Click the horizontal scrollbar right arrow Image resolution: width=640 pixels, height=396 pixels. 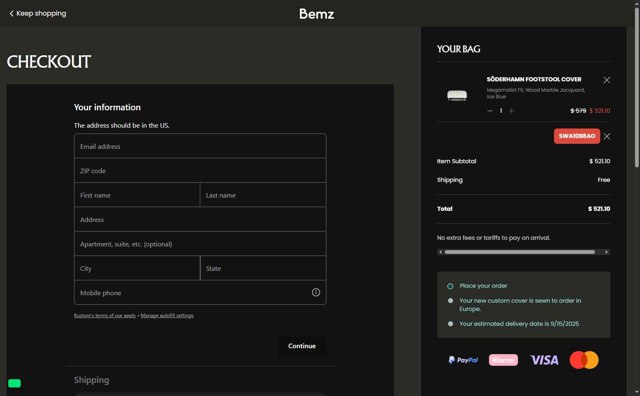coord(607,252)
